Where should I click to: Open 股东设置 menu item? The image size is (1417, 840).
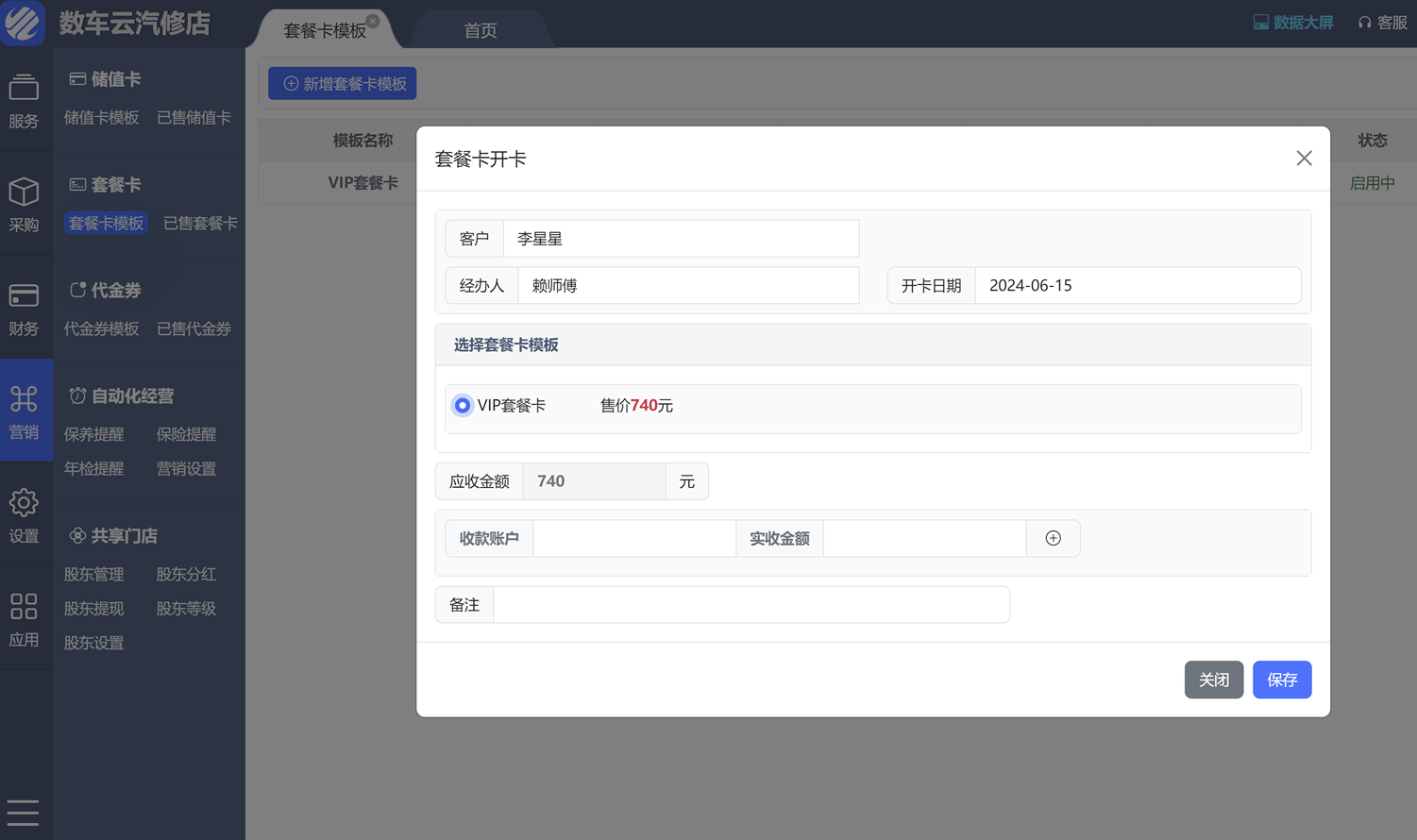[x=93, y=643]
